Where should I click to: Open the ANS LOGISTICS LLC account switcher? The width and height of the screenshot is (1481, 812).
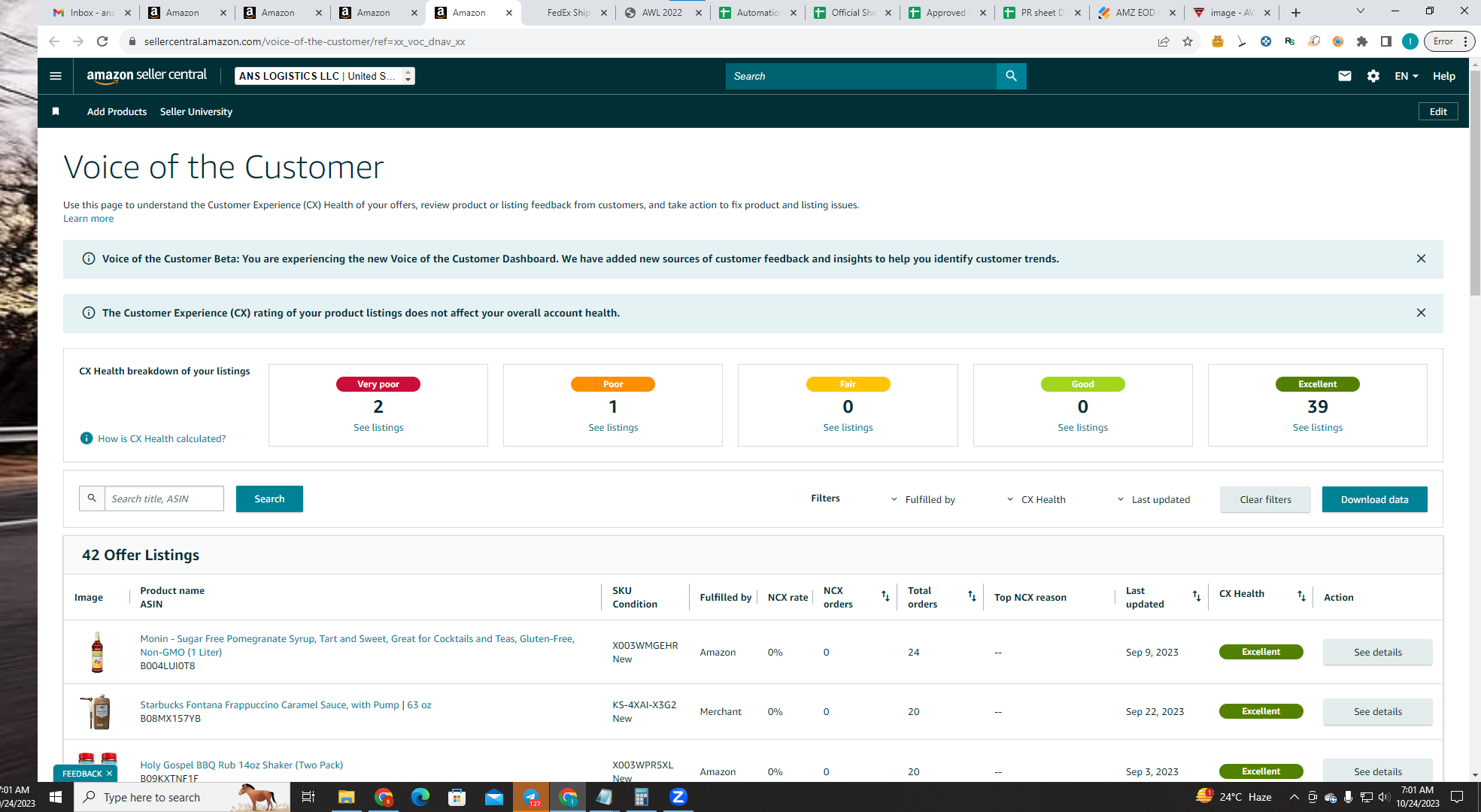324,76
